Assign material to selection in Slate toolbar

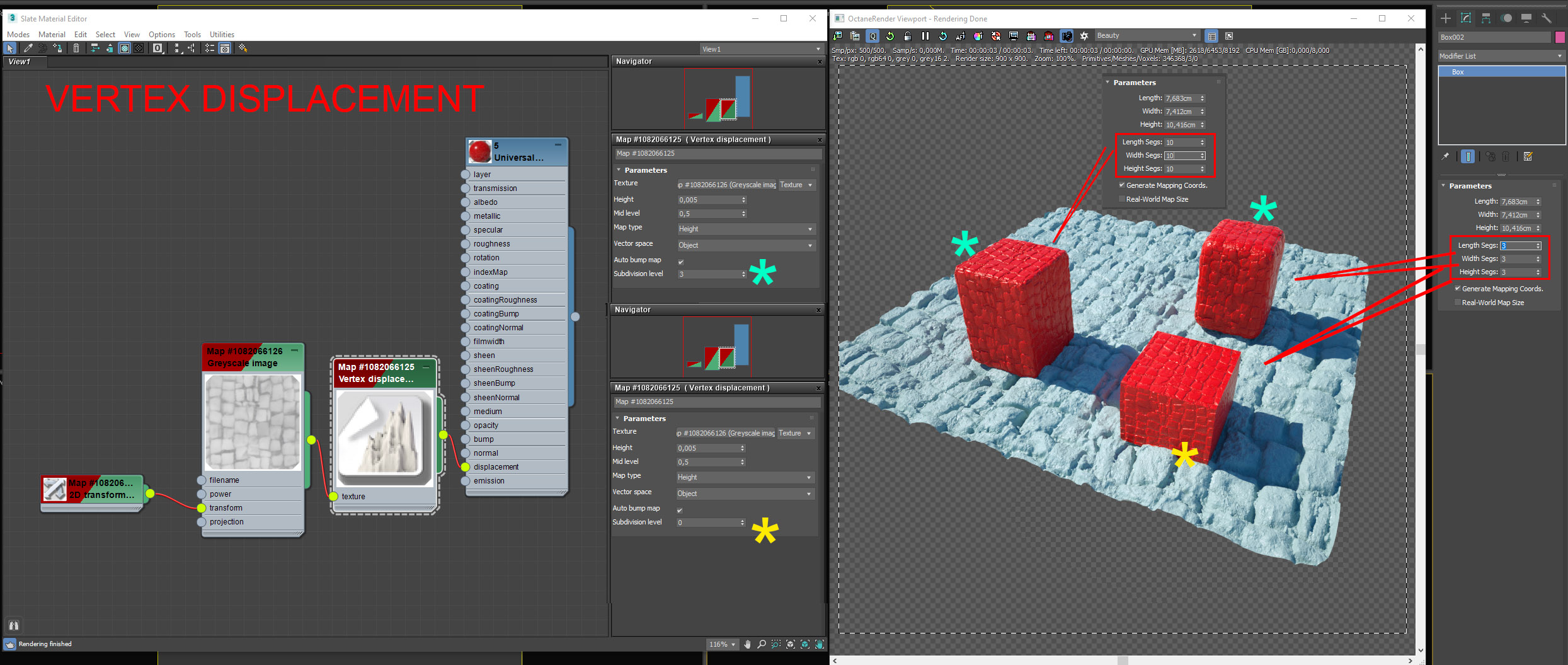[57, 49]
